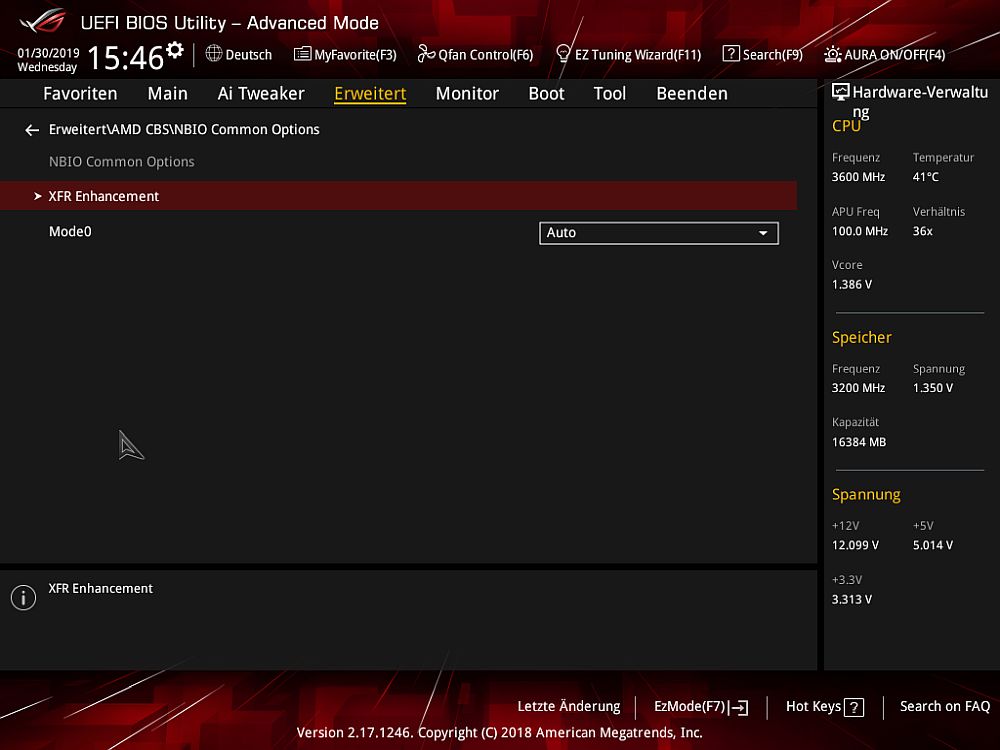
Task: Expand the XFR Enhancement submenu
Action: (x=399, y=196)
